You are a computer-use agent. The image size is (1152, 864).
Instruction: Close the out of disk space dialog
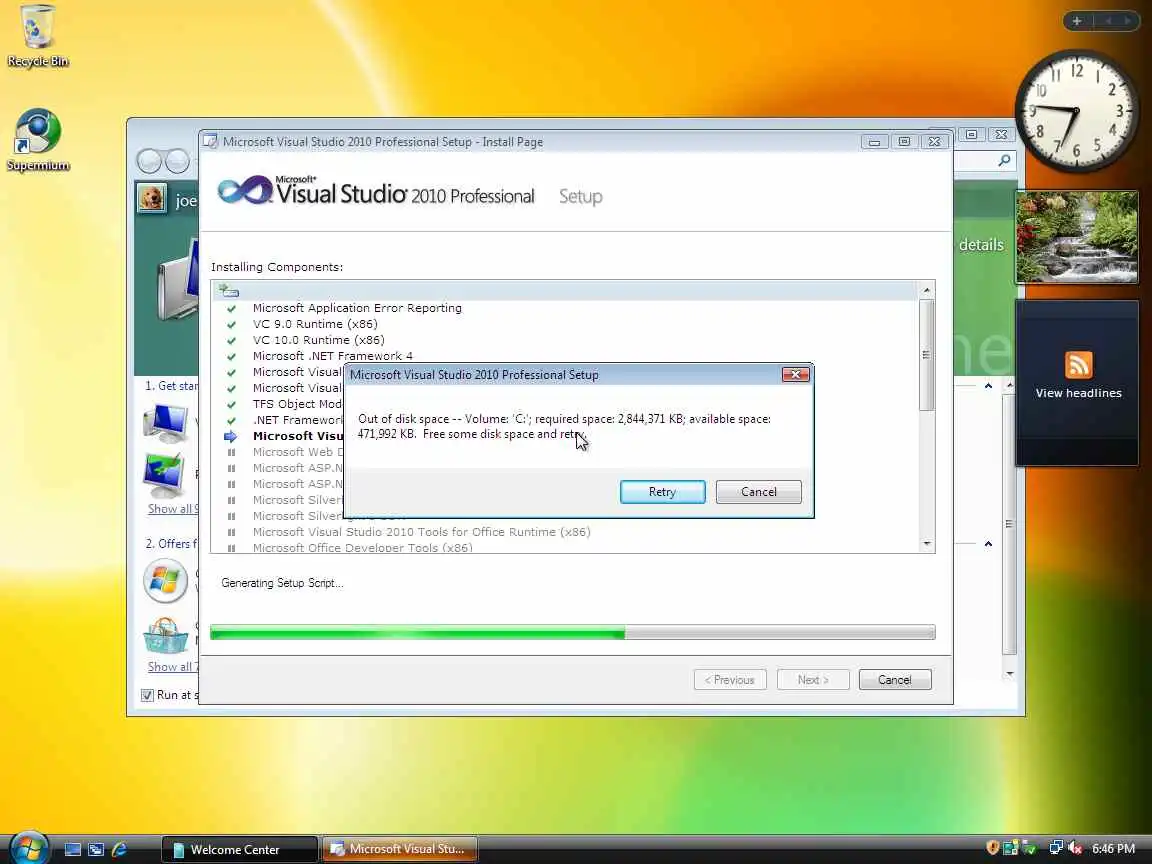point(795,375)
